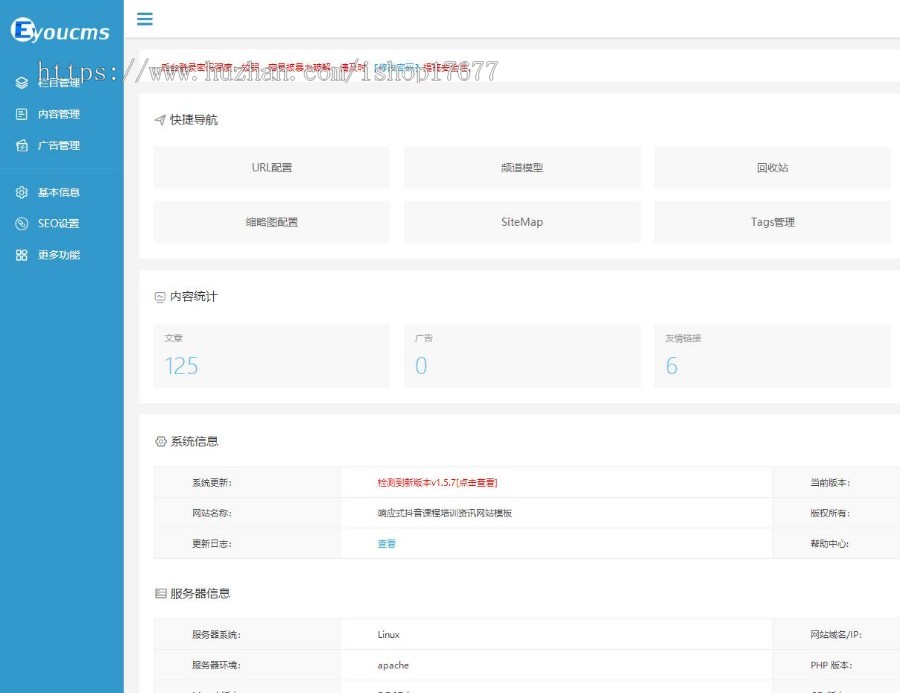The height and width of the screenshot is (693, 900).
Task: Toggle the hamburger sidebar menu icon
Action: tap(145, 19)
